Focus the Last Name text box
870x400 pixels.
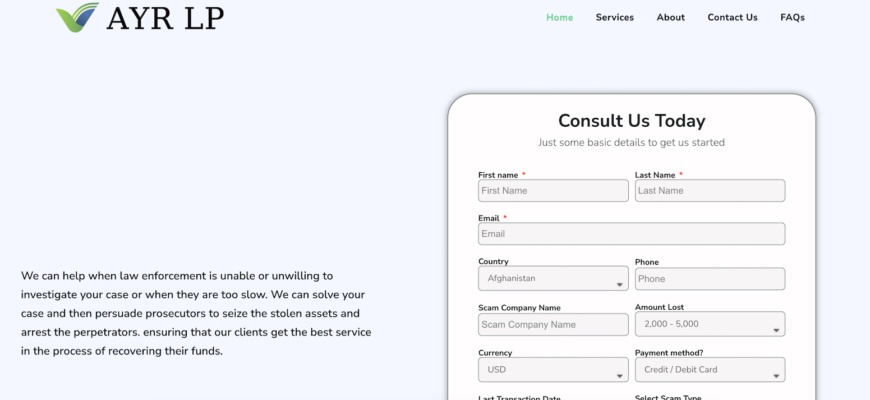click(710, 191)
